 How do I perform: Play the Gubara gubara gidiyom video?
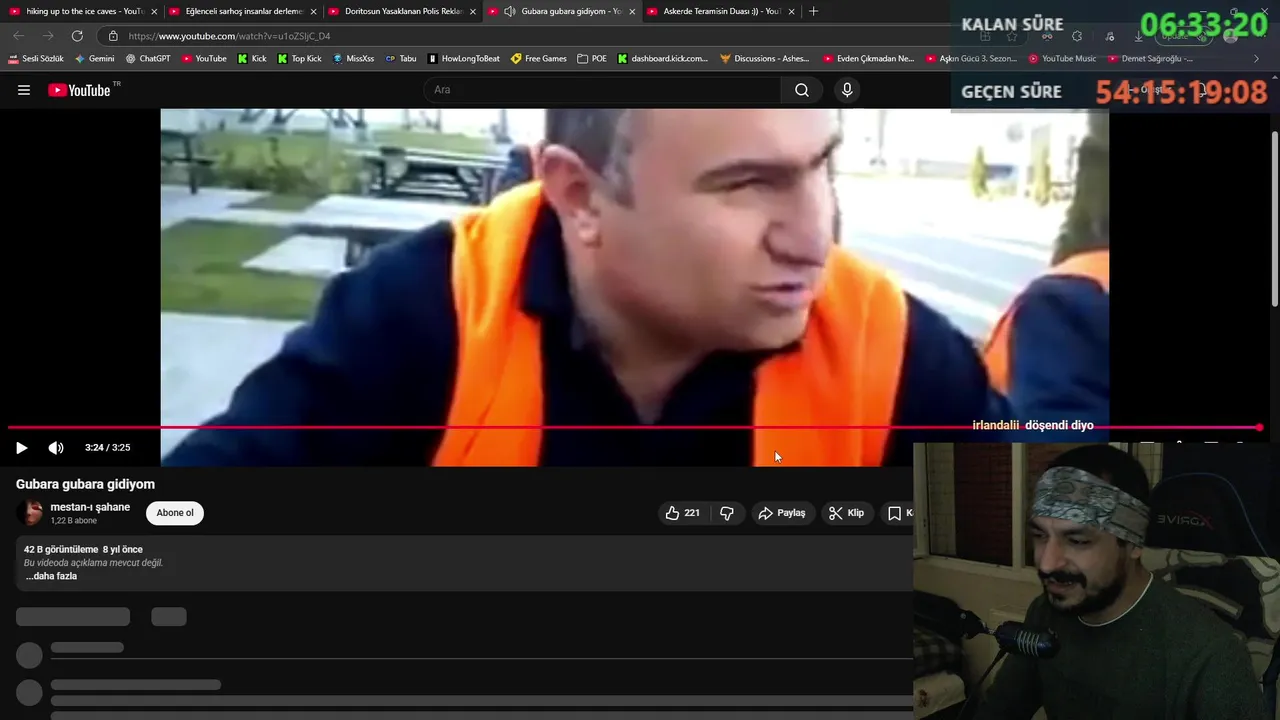(21, 448)
